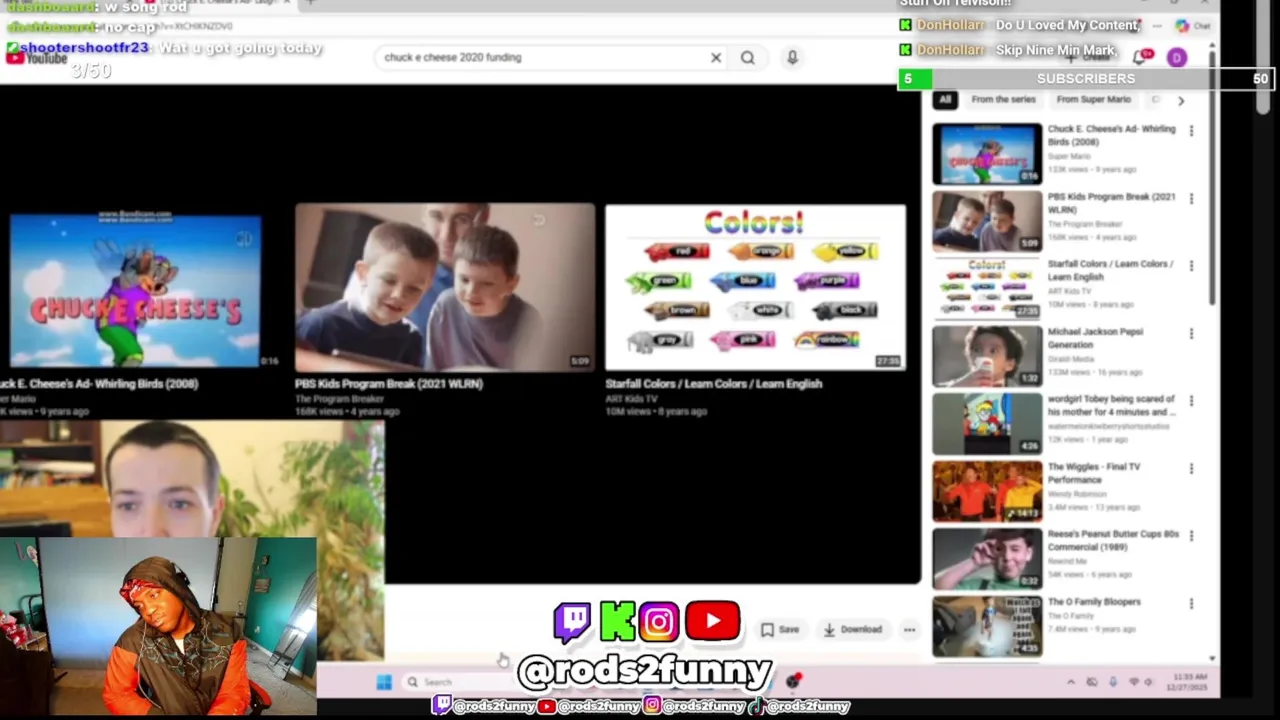Open options for The O Family Bloopers

[1191, 604]
